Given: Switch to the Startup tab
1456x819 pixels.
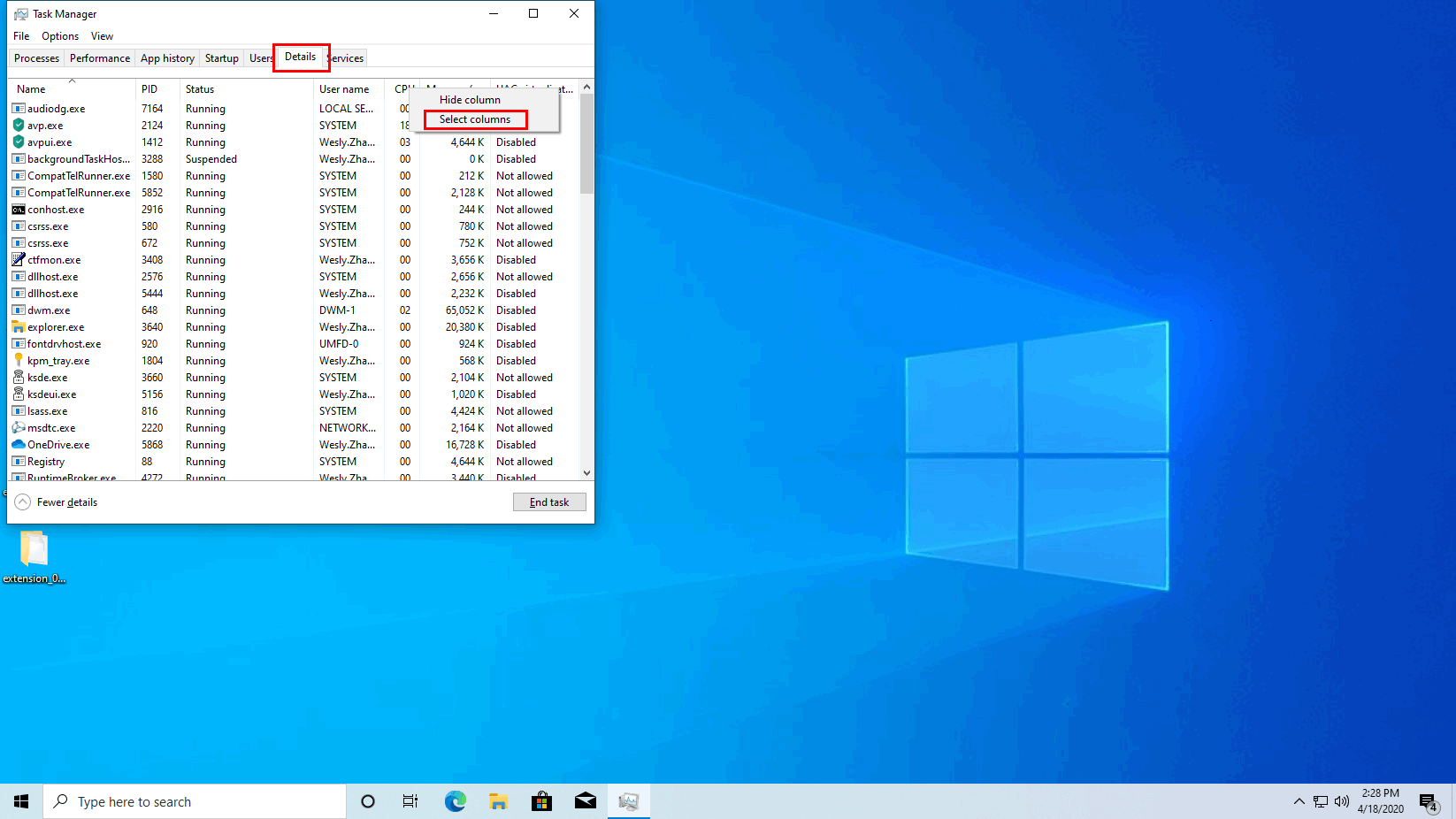Looking at the screenshot, I should point(222,58).
